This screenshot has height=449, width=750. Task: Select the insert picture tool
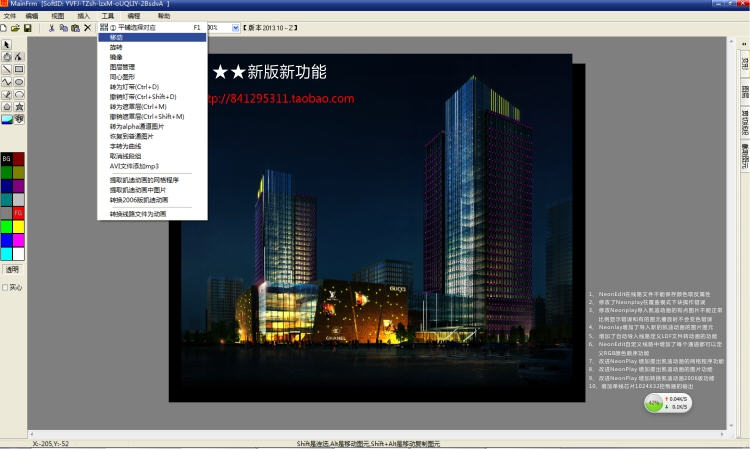click(7, 119)
